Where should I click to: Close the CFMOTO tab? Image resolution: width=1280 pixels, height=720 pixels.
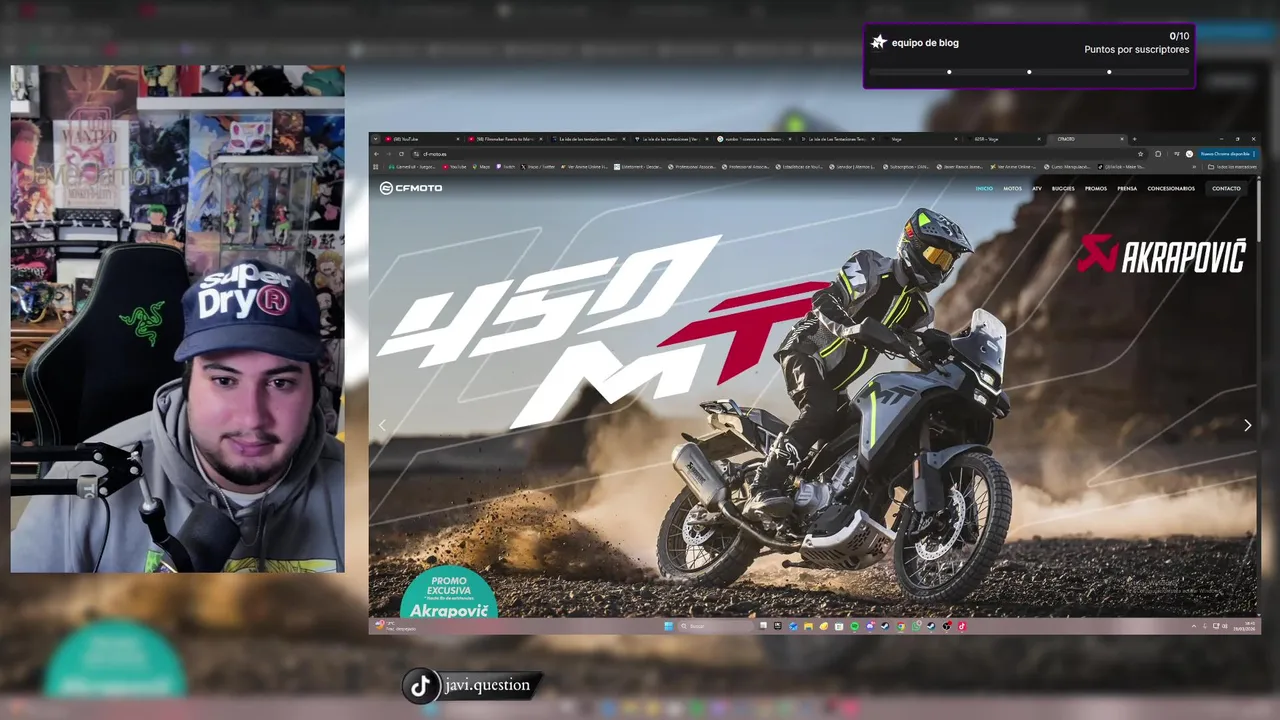pos(1122,139)
